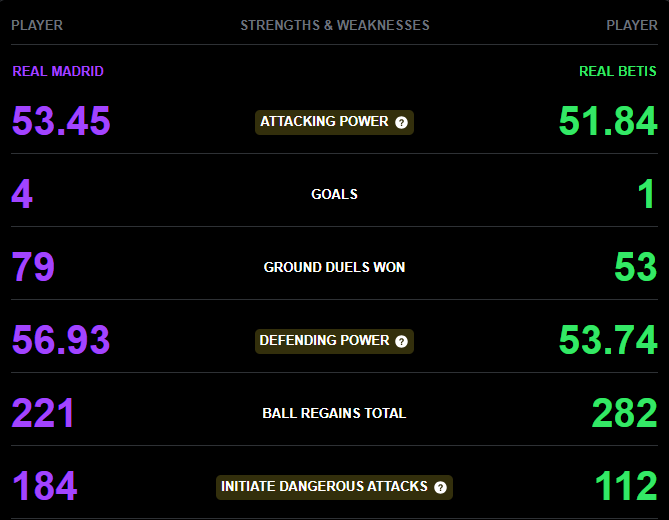Click Real Betis's 51.84 attacking power value
The height and width of the screenshot is (520, 669).
[x=608, y=121]
